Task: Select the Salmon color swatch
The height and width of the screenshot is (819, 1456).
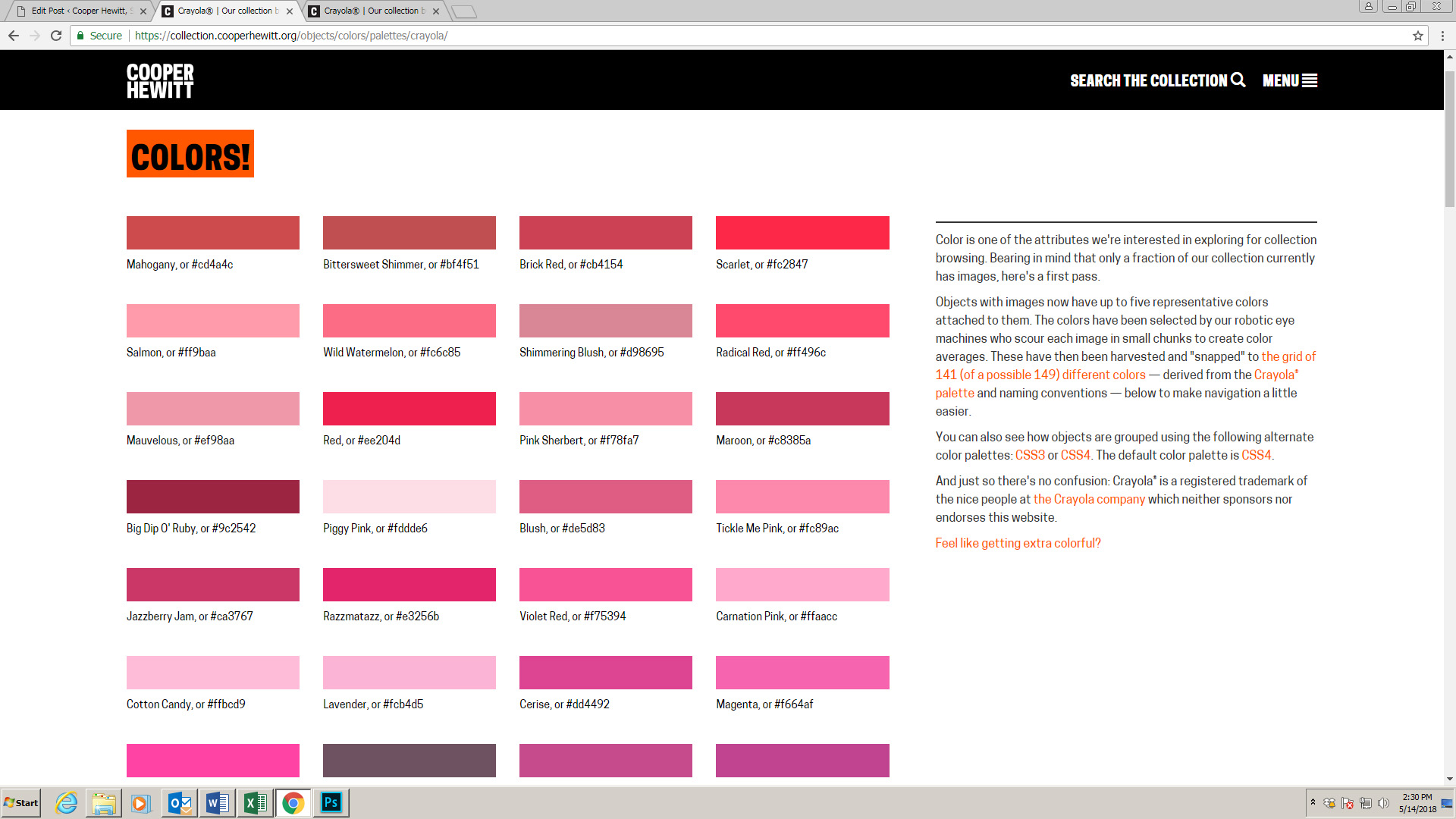Action: tap(213, 321)
